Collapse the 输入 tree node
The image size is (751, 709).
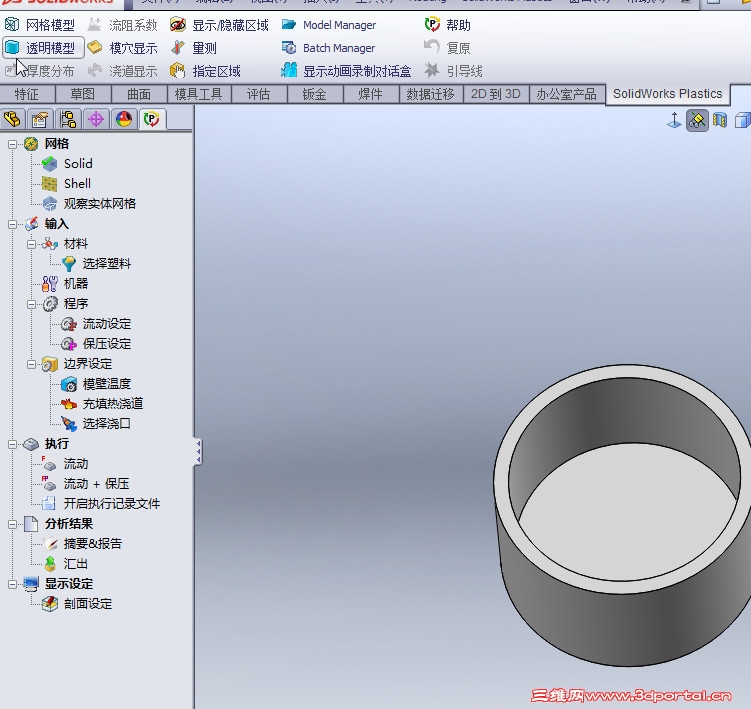[12, 224]
